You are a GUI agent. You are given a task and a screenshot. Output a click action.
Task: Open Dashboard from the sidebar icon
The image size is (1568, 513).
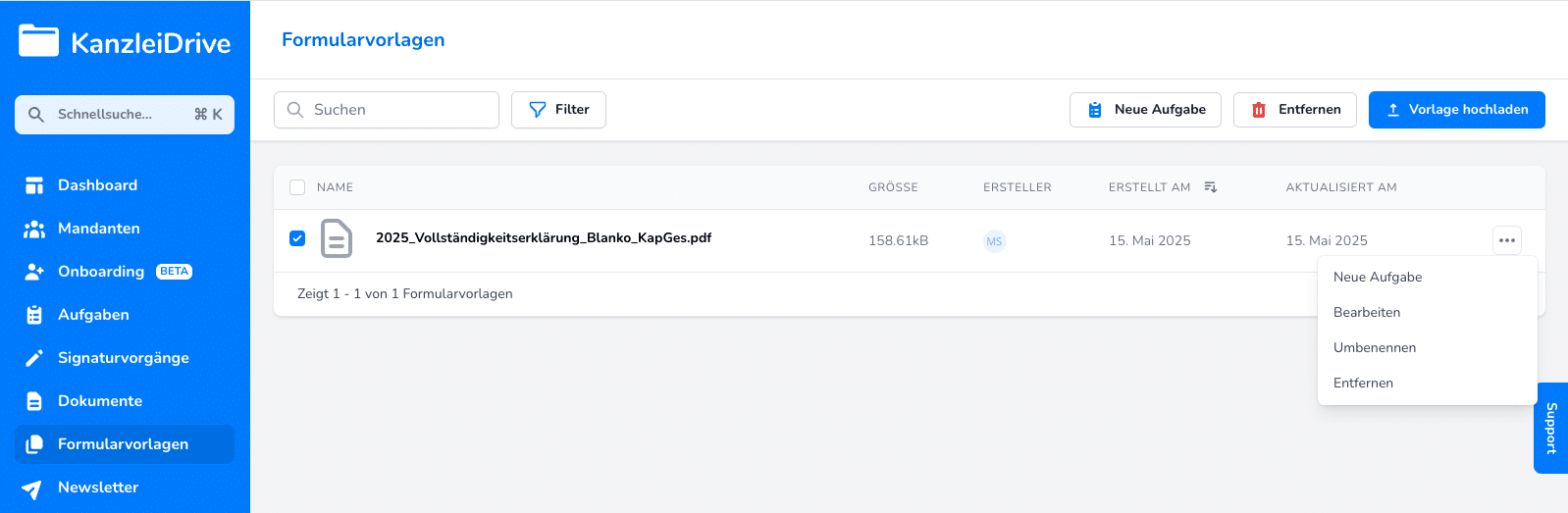click(x=34, y=185)
